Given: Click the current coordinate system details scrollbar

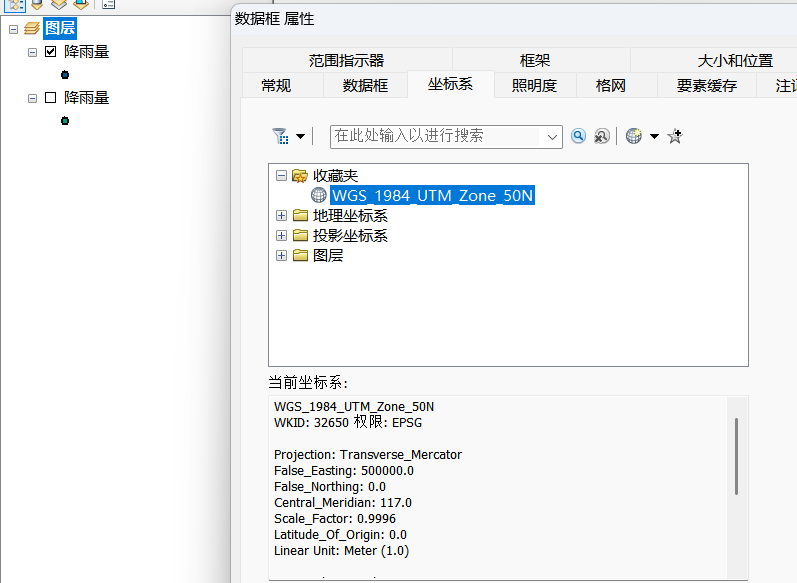Looking at the screenshot, I should [x=736, y=456].
